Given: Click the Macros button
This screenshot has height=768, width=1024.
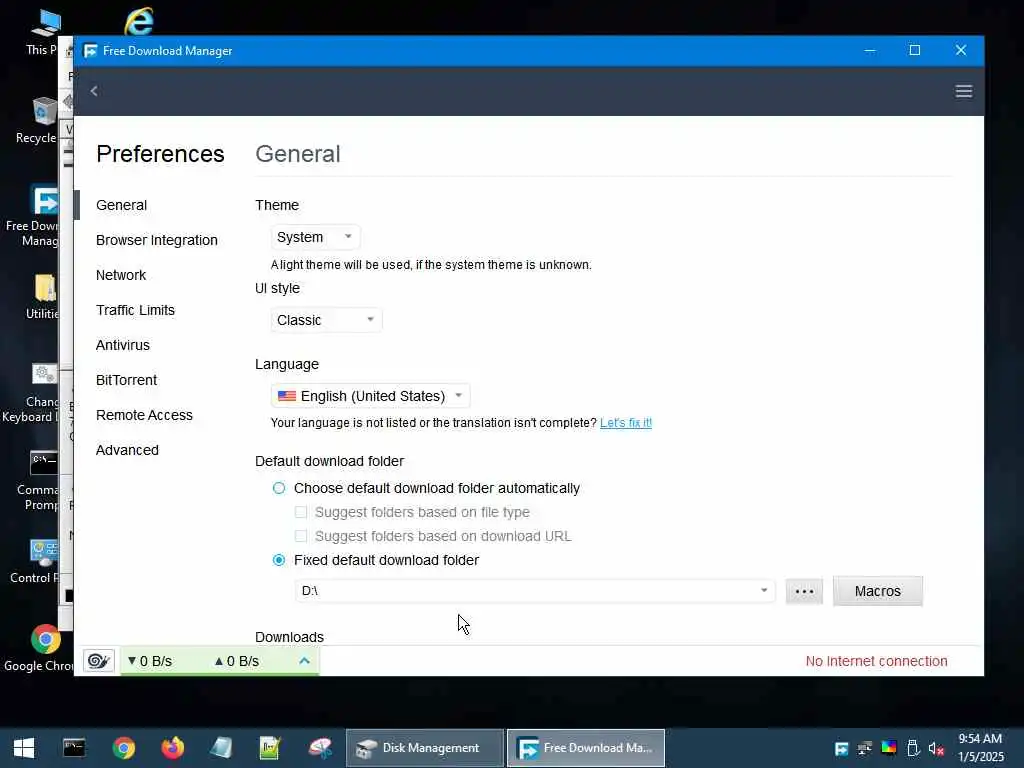Looking at the screenshot, I should pyautogui.click(x=878, y=591).
